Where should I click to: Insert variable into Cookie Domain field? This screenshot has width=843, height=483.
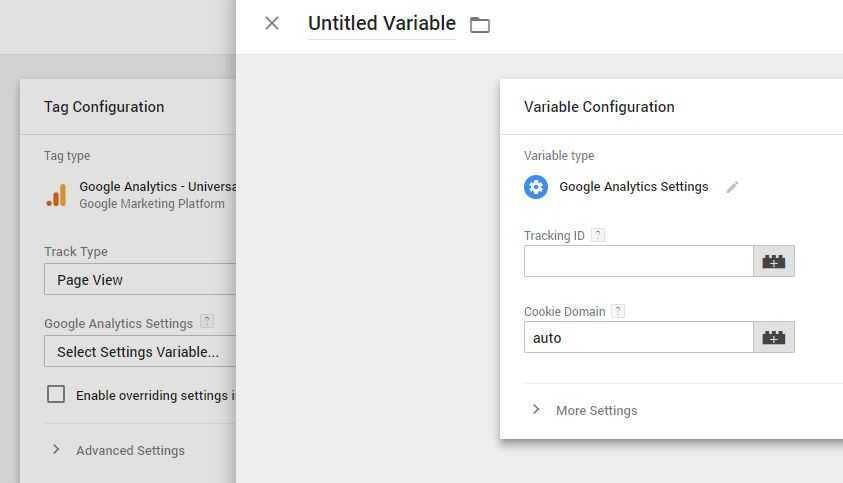pyautogui.click(x=774, y=337)
